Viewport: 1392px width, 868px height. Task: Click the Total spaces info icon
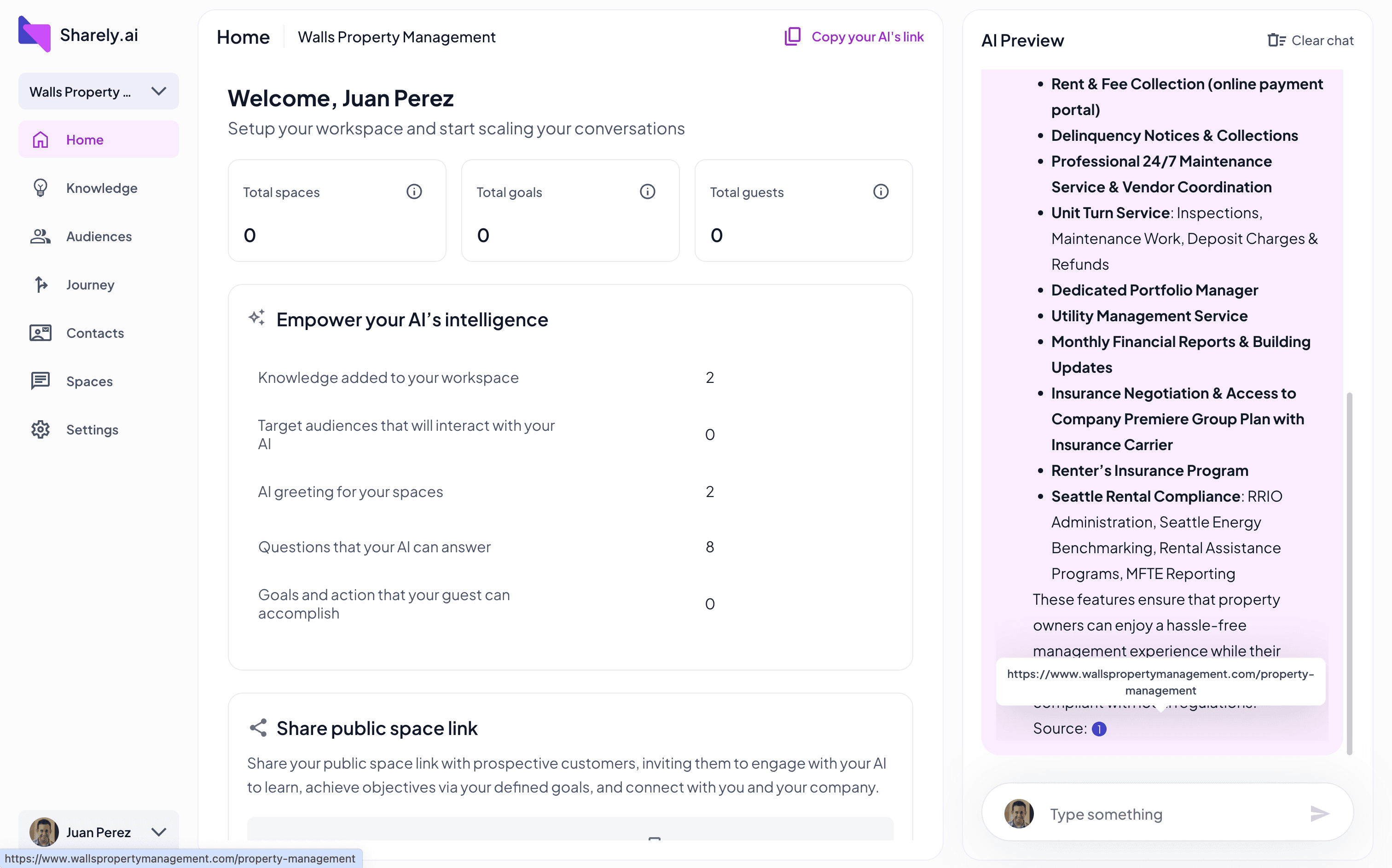[x=414, y=192]
